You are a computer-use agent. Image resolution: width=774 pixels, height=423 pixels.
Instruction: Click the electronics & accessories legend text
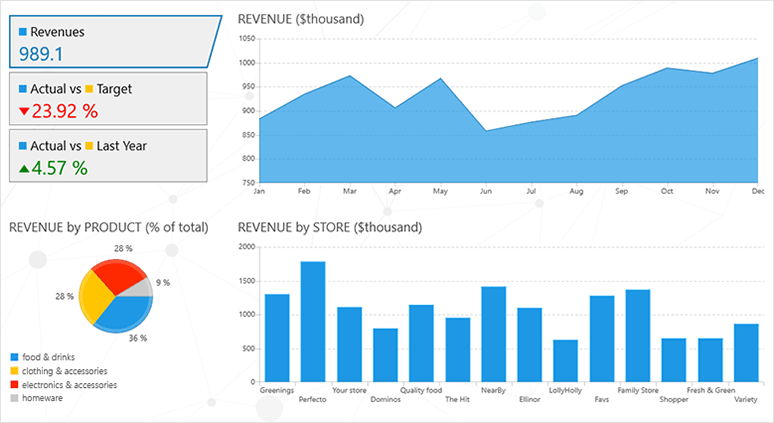(70, 385)
